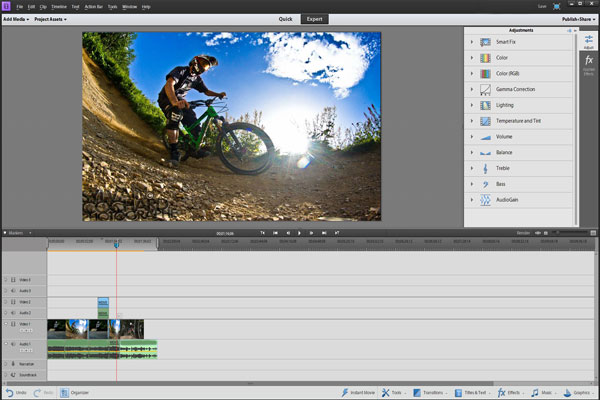Expand the Smart Fix adjustment
Image resolution: width=600 pixels, height=400 pixels.
tap(472, 43)
